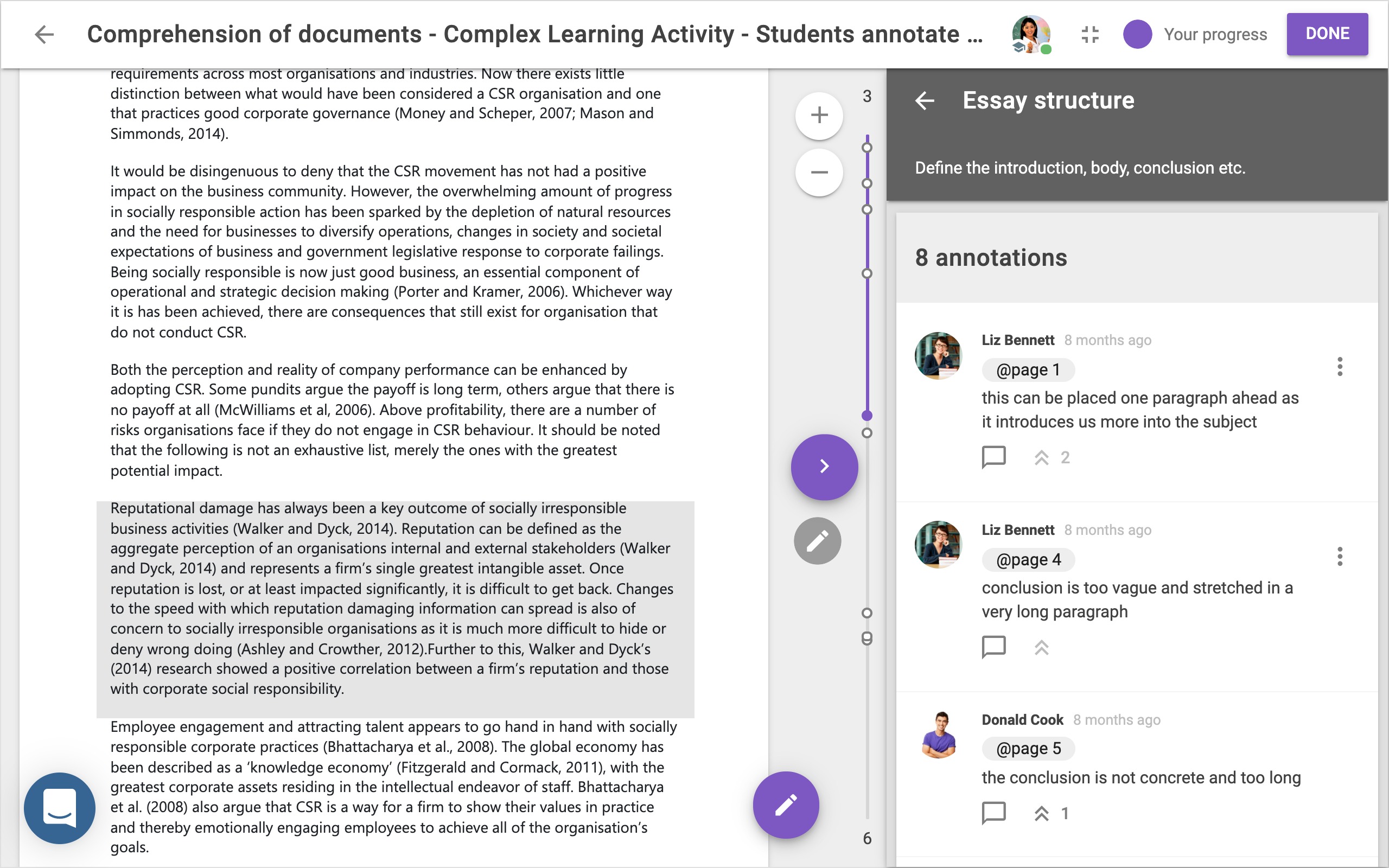Screen dimensions: 1389x868
Task: Open options menu for page 4 annotation
Action: tap(1340, 556)
